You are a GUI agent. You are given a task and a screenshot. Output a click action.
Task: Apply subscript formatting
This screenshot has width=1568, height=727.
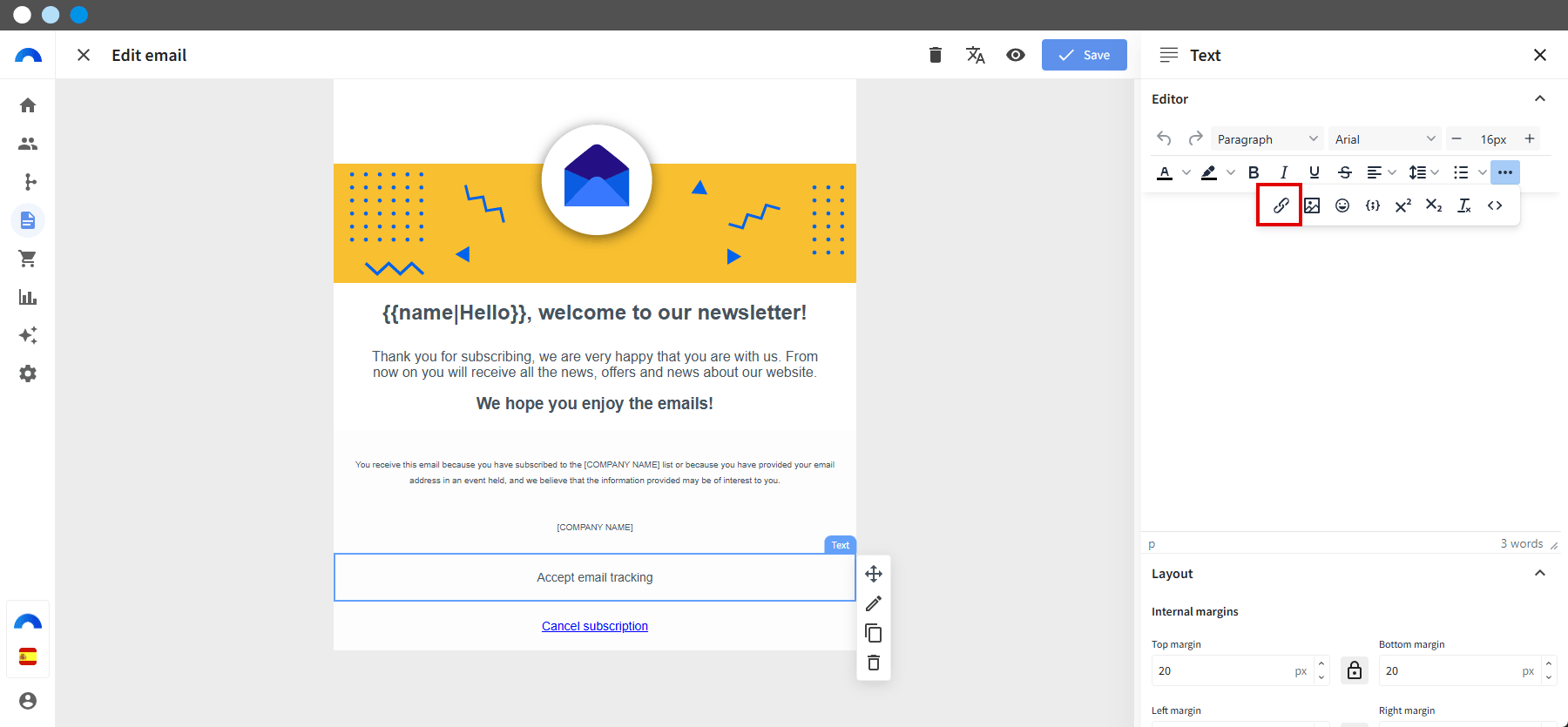tap(1434, 205)
